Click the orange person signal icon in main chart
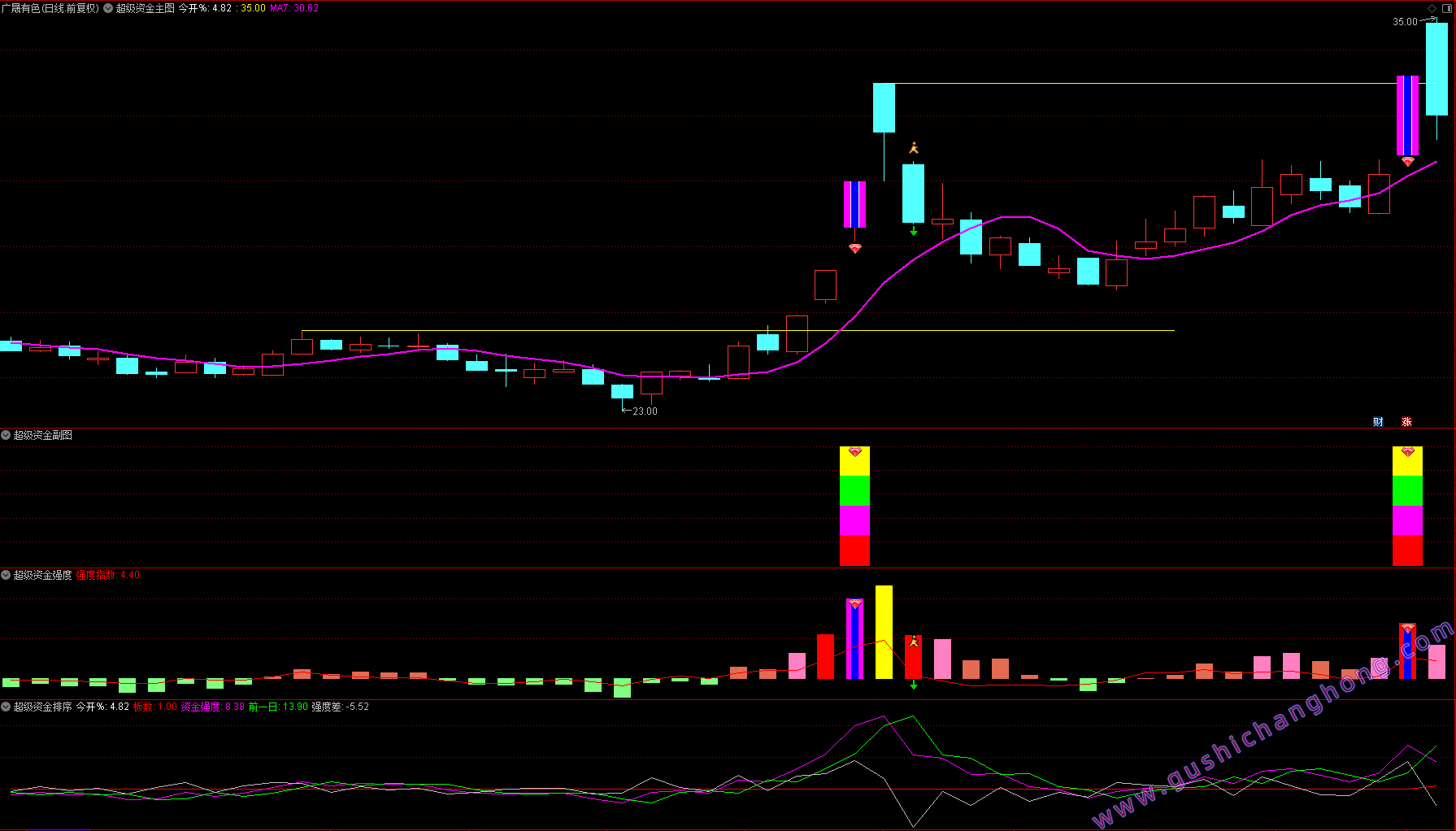This screenshot has width=1456, height=831. pyautogui.click(x=914, y=148)
